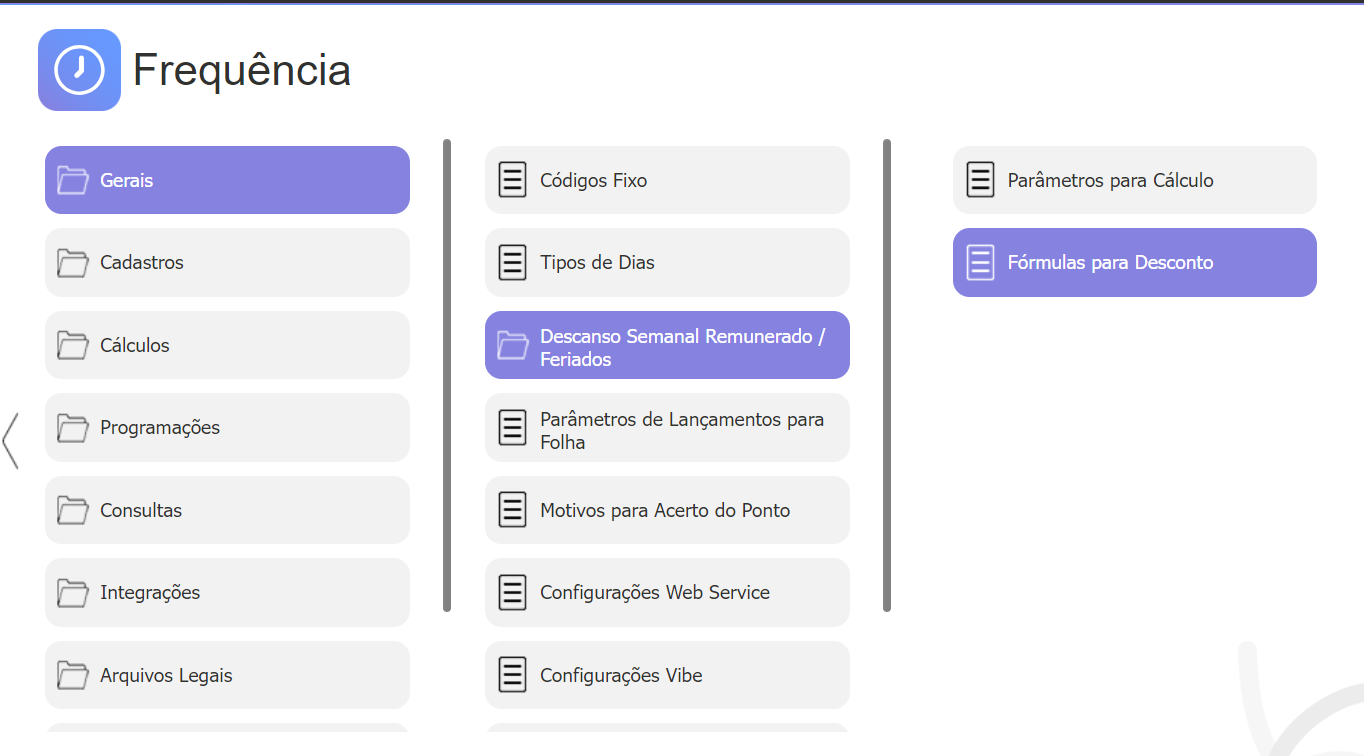Click the Frequência clock icon
Viewport: 1364px width, 756px height.
click(x=79, y=70)
